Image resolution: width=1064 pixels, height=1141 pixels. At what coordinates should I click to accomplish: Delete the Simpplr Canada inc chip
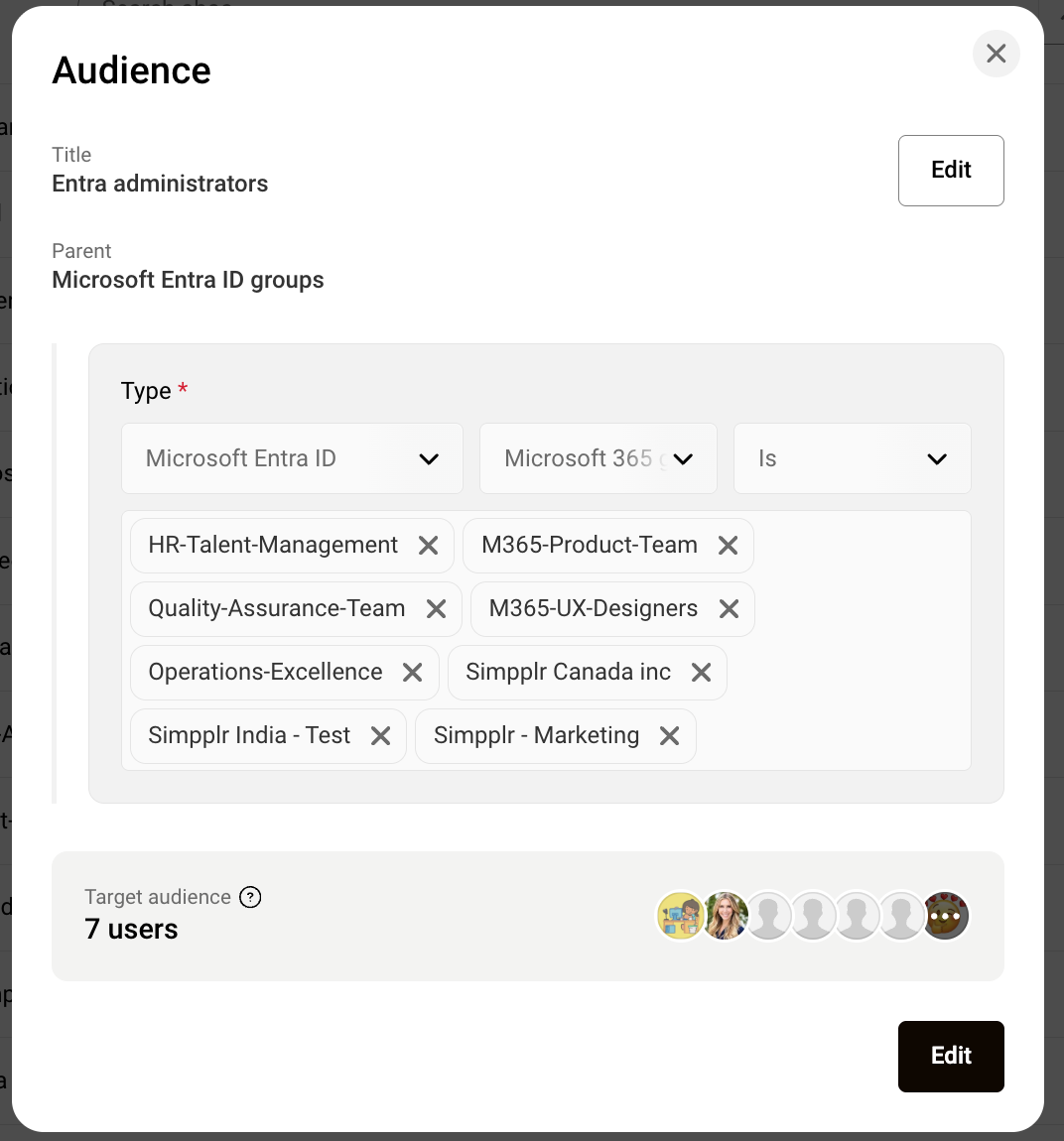(701, 673)
